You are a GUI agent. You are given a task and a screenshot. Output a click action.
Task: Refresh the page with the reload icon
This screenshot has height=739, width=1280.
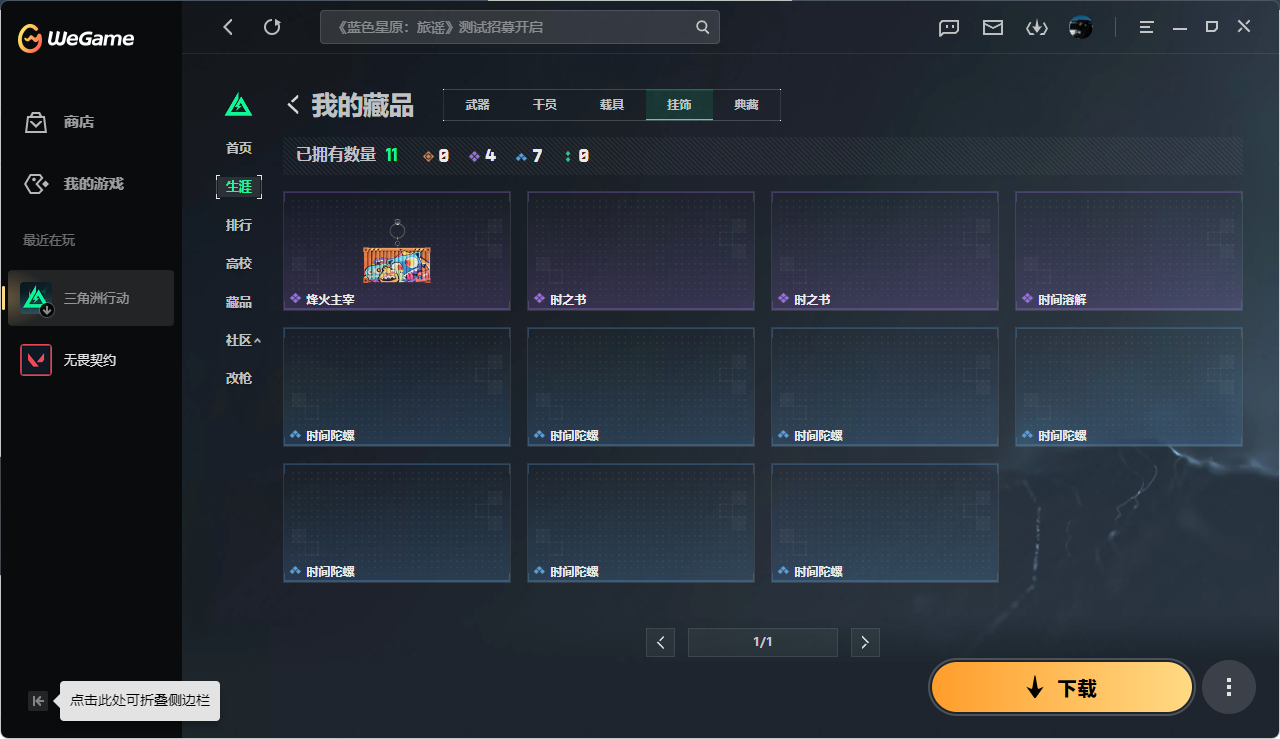272,27
